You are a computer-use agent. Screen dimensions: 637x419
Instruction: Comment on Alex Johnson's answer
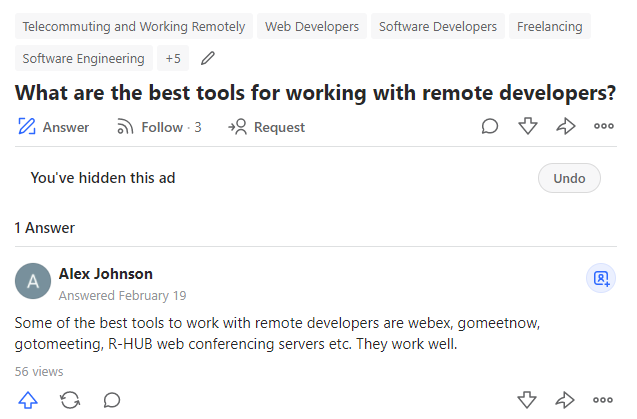tap(112, 400)
